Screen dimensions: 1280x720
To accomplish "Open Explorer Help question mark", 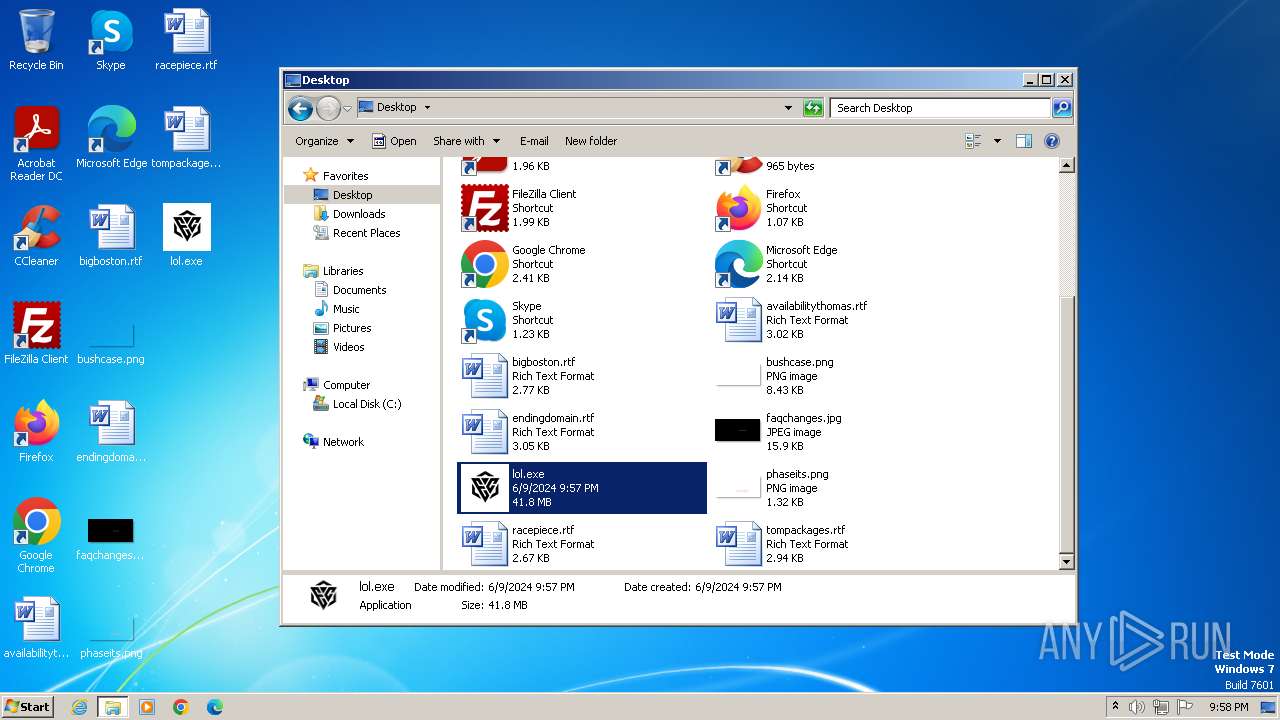I will (x=1052, y=141).
